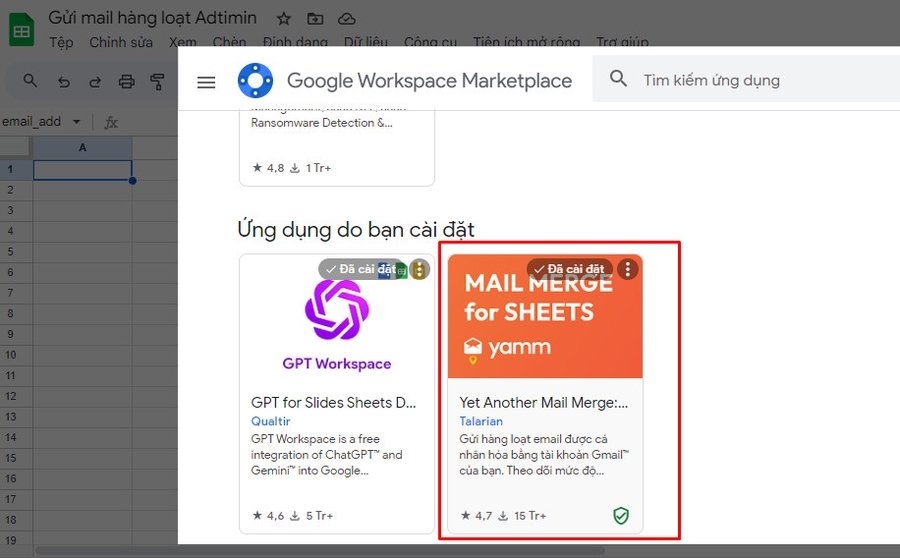Screen dimensions: 900x558
Task: Open the Marketplace hamburger menu
Action: [x=206, y=82]
